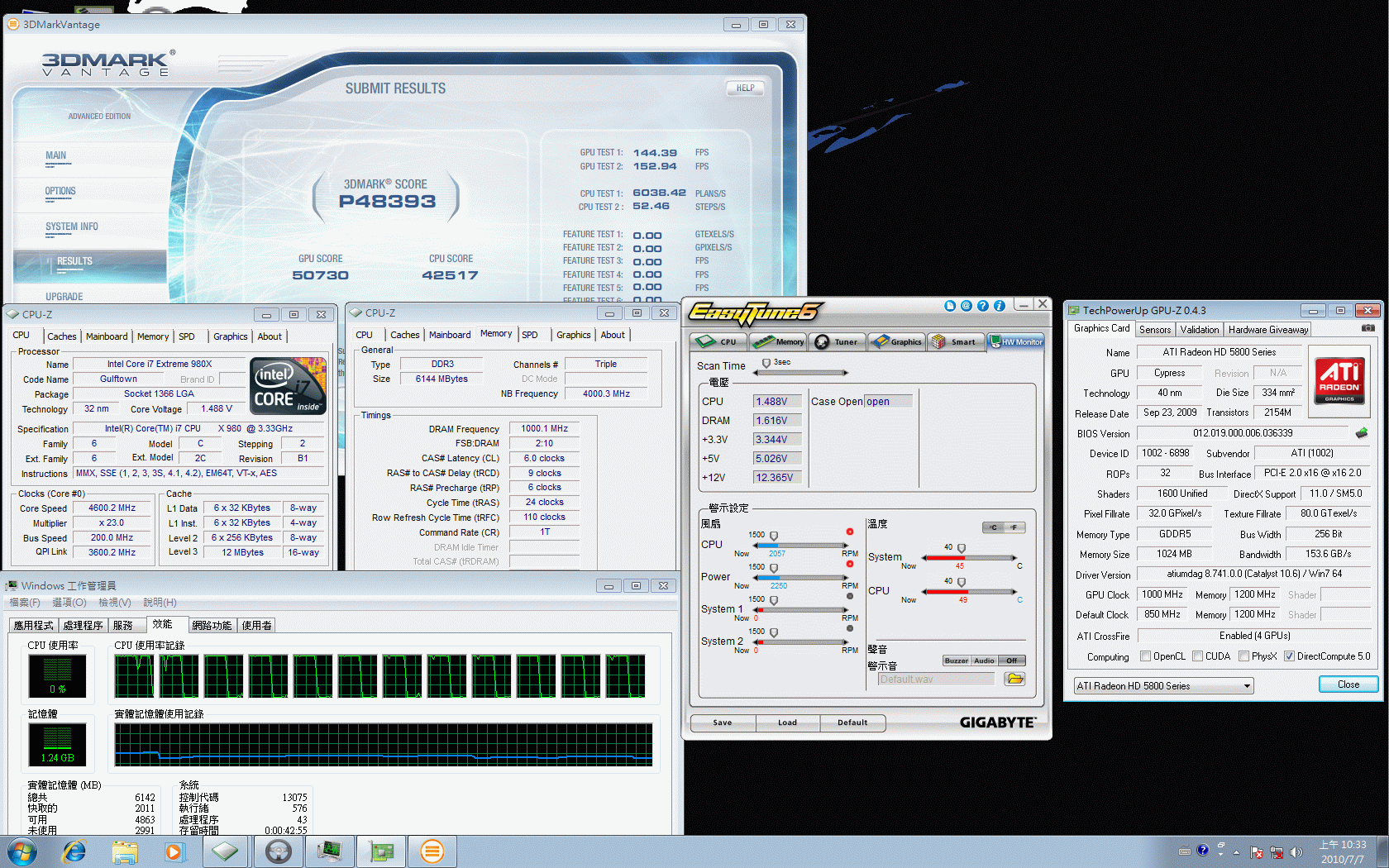1389x868 pixels.
Task: Click the EasyTune6 document icon in title bar
Action: click(x=949, y=306)
